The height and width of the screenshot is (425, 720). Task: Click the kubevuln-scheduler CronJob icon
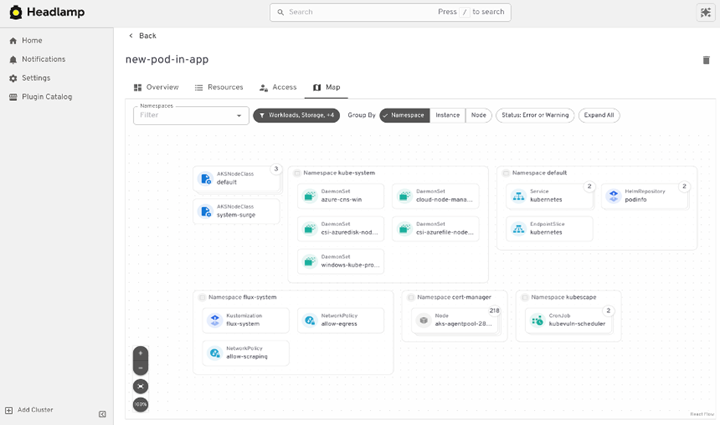tap(538, 320)
